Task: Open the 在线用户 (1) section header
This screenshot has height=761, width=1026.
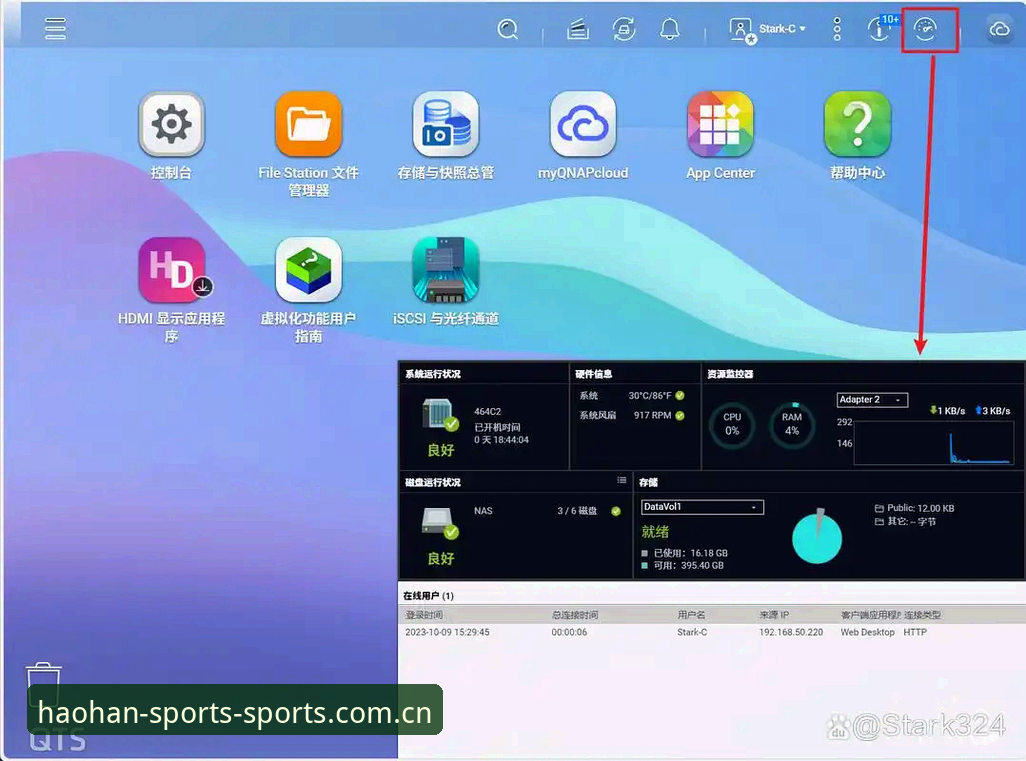Action: pos(428,595)
